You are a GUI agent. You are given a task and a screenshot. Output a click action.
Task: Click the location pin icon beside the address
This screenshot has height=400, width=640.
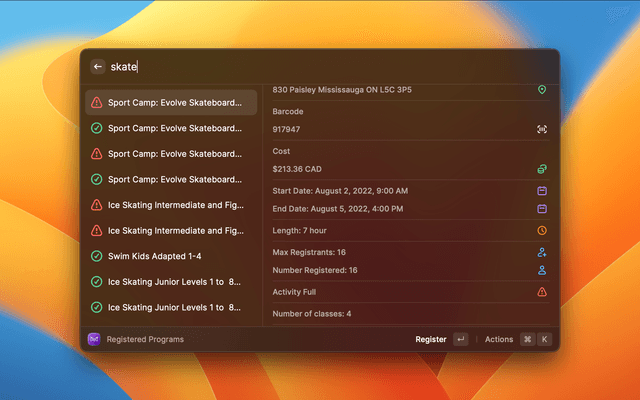(x=542, y=90)
